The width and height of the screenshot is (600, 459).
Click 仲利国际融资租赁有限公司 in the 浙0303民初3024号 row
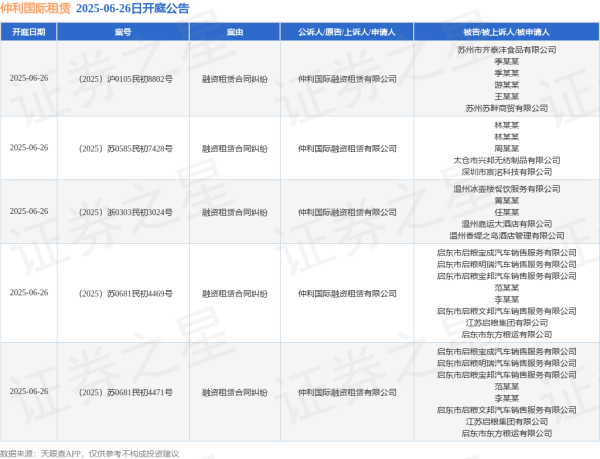pos(347,212)
